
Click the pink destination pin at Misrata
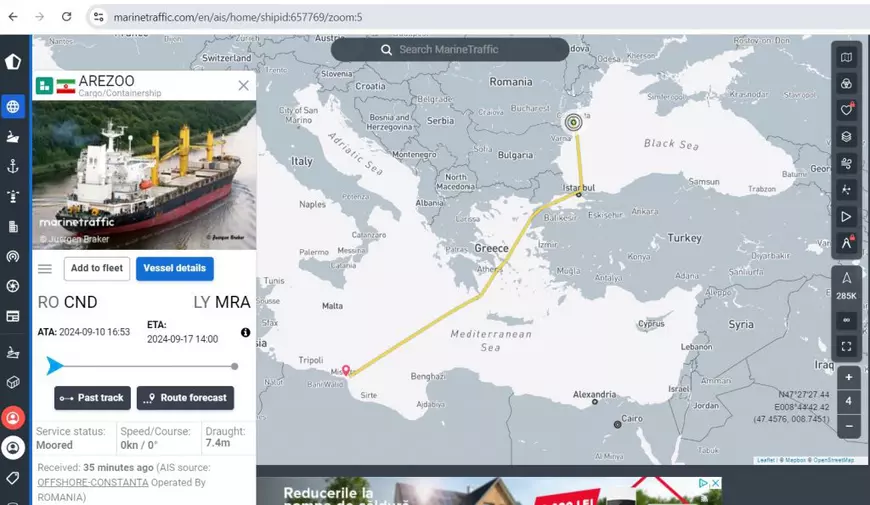coord(346,370)
